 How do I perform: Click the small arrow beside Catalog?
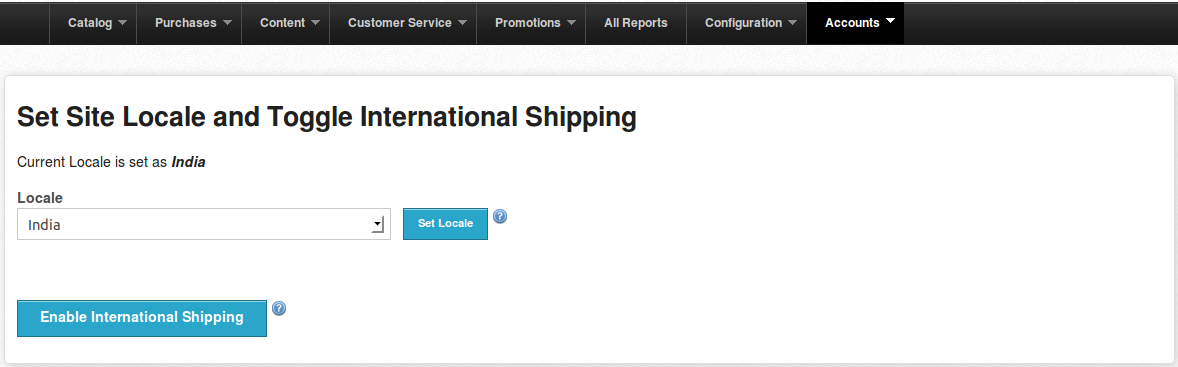click(122, 23)
